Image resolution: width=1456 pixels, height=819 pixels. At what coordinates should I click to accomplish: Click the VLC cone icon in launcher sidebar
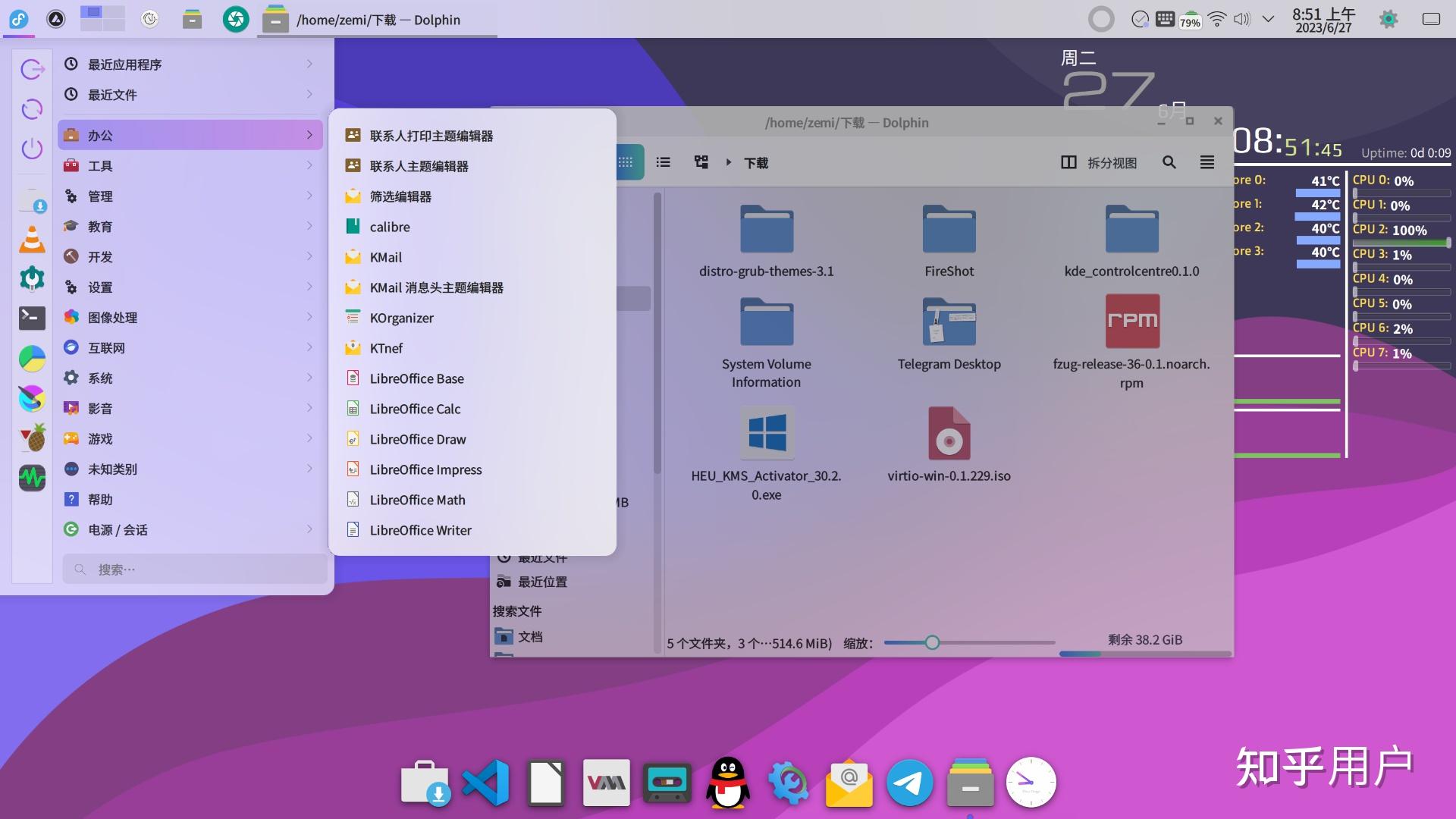point(32,240)
